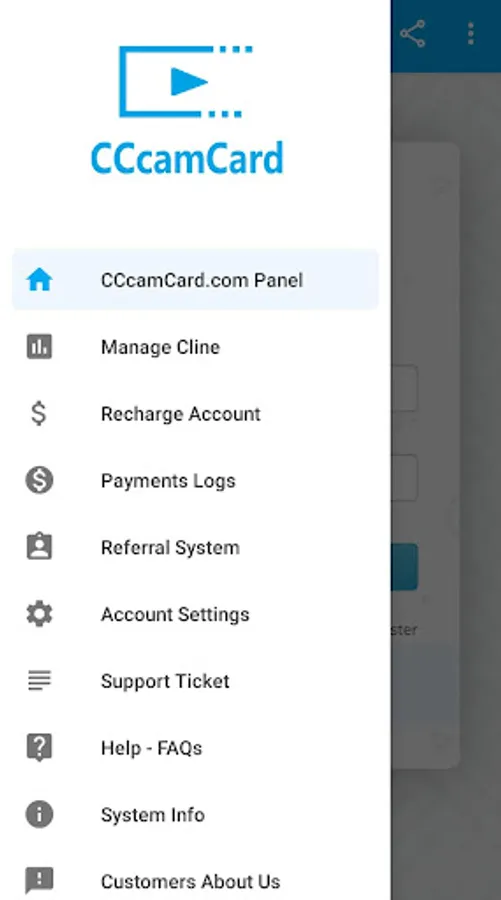Open the three-dot overflow menu
This screenshot has height=900, width=501.
(x=471, y=33)
